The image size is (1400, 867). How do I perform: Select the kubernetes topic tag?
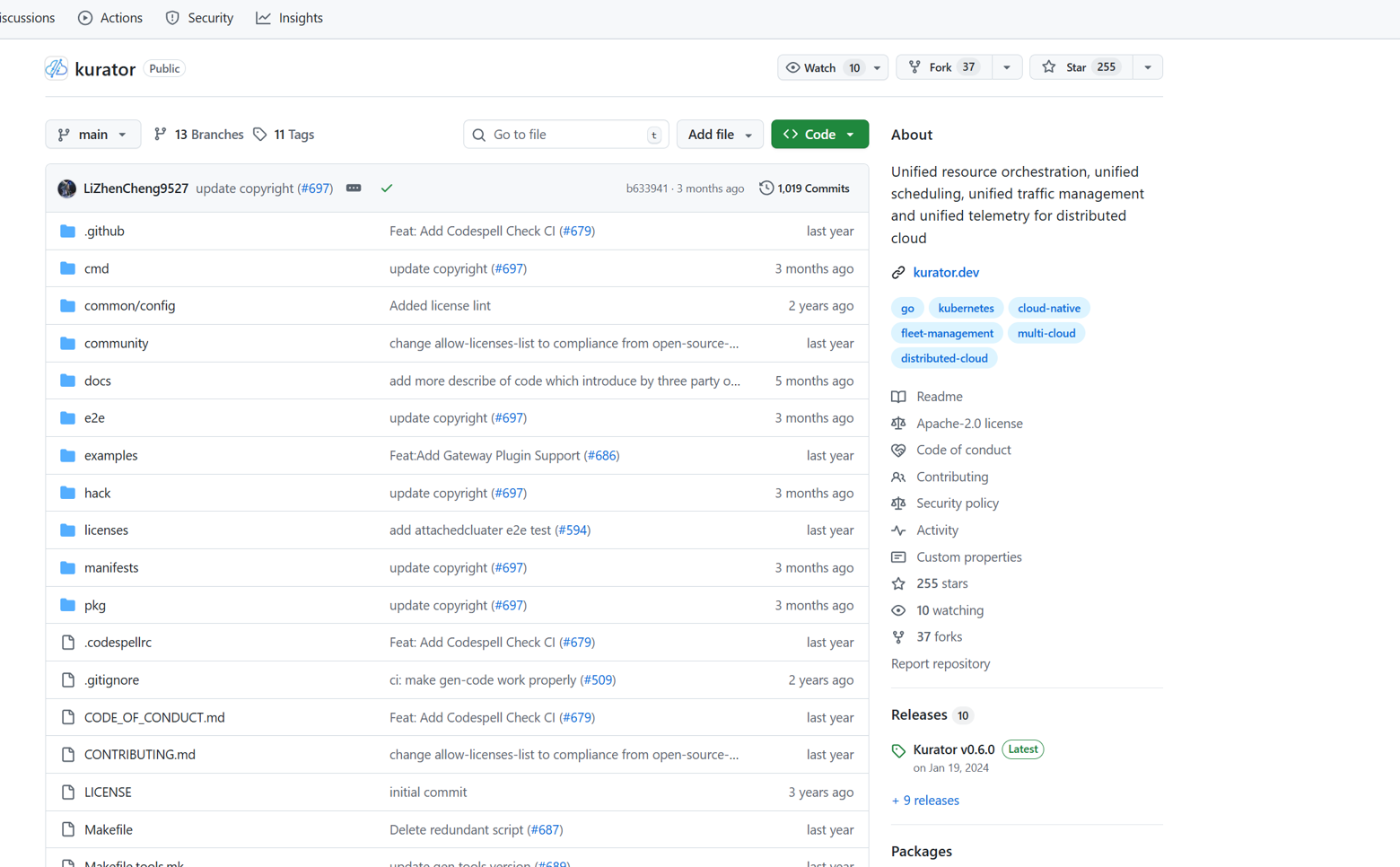click(966, 308)
